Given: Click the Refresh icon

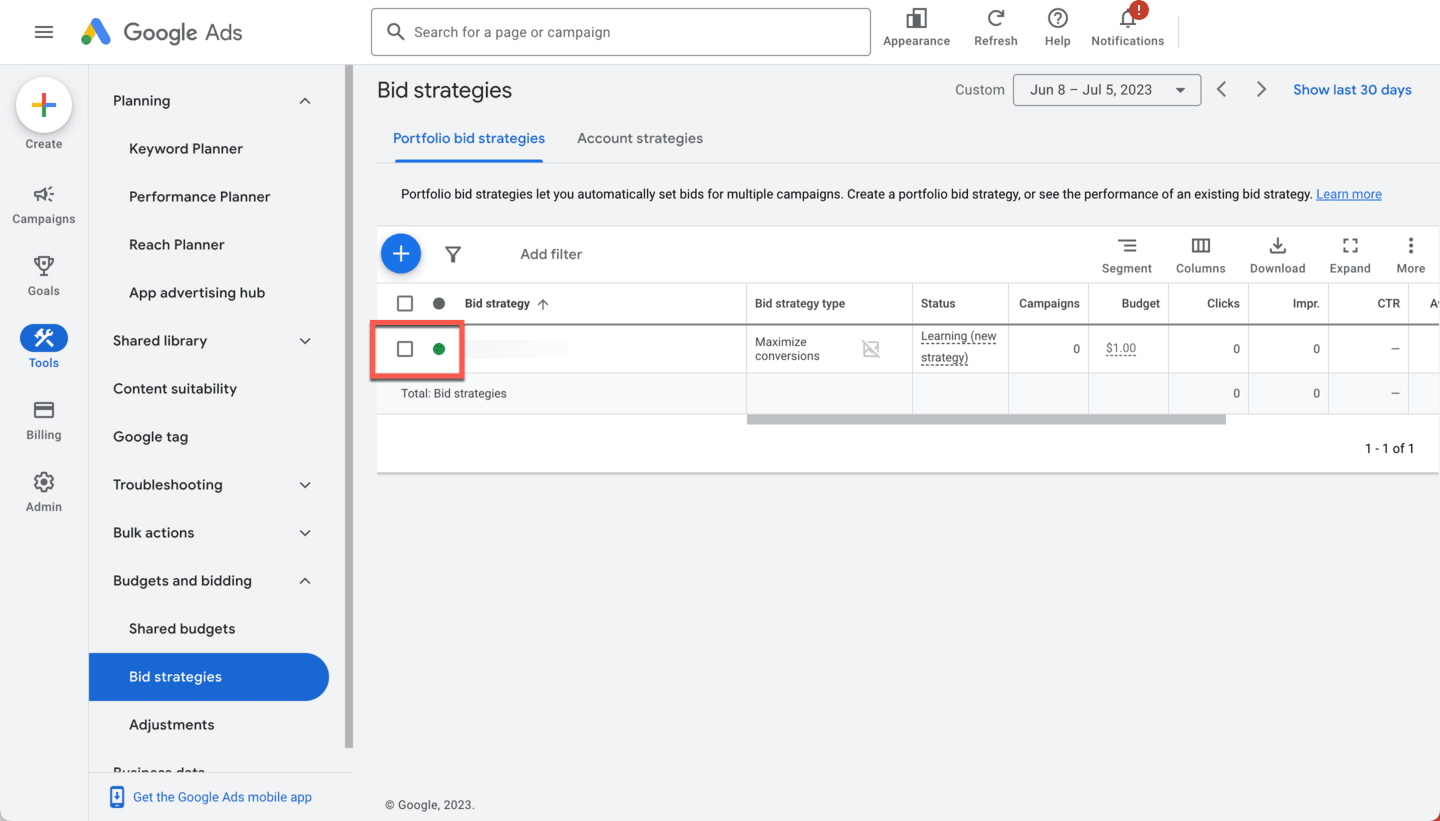Looking at the screenshot, I should click(995, 18).
